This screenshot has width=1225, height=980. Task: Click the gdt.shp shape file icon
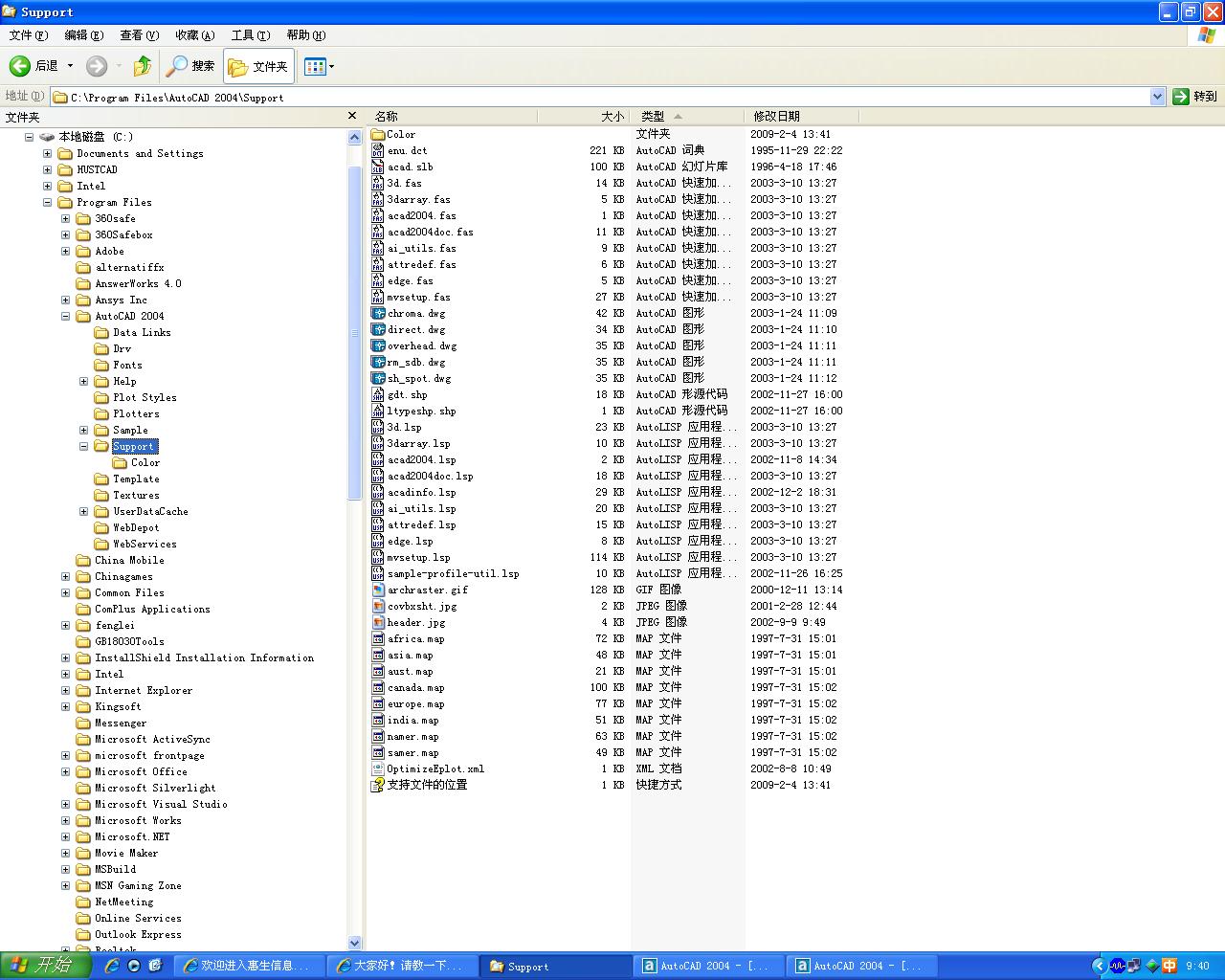[x=377, y=394]
